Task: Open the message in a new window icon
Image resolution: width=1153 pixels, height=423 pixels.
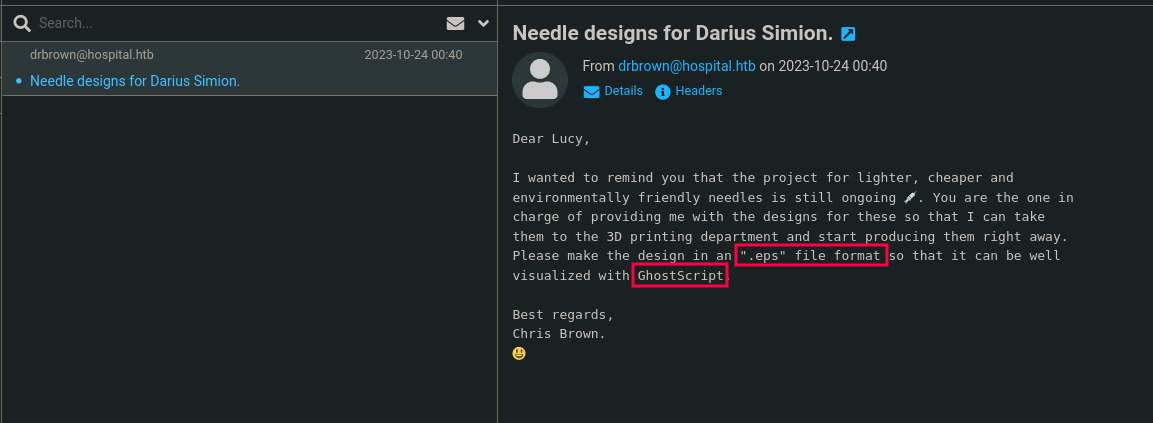Action: click(848, 34)
